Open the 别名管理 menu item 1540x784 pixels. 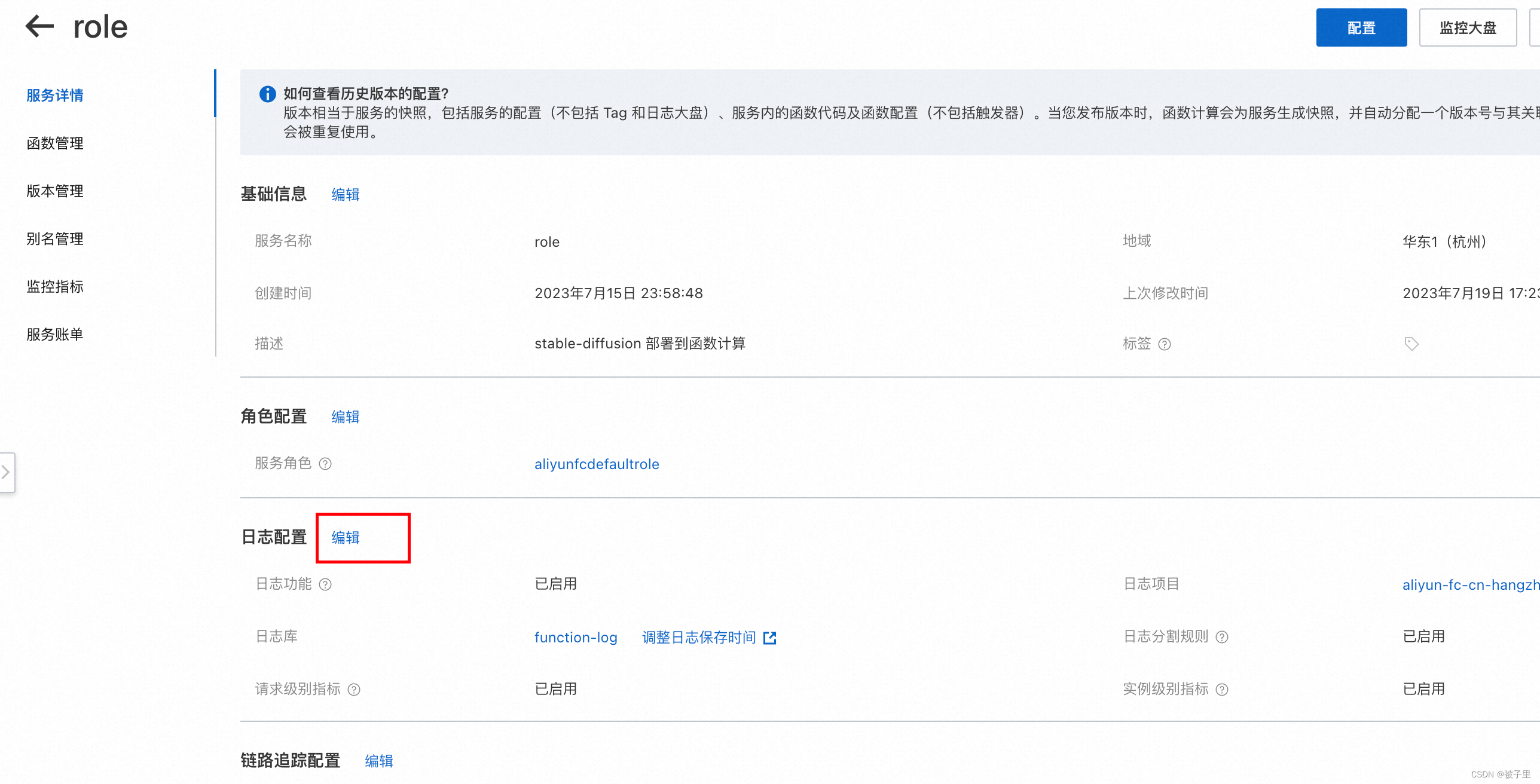coord(55,238)
